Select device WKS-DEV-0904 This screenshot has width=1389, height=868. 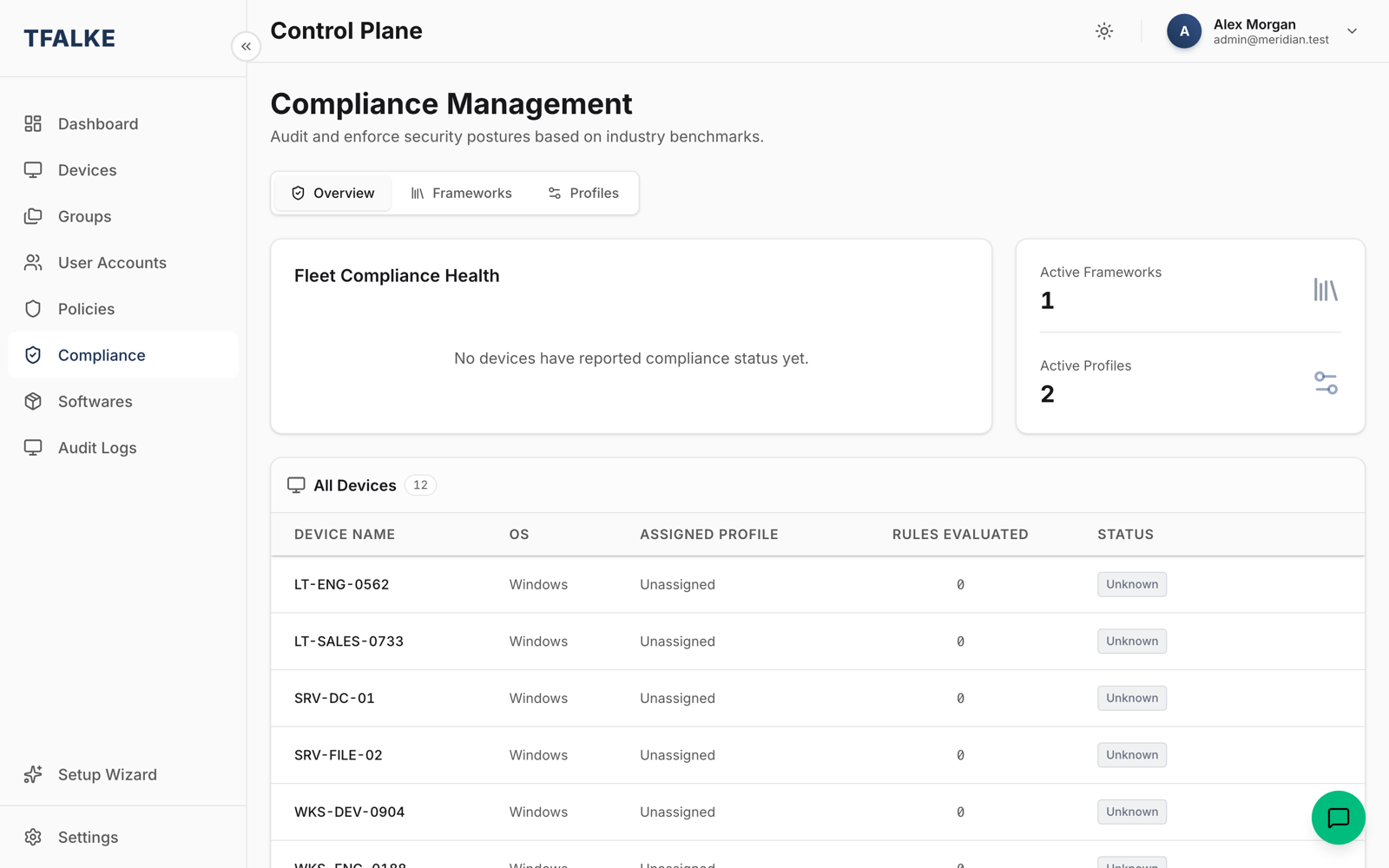click(x=350, y=812)
